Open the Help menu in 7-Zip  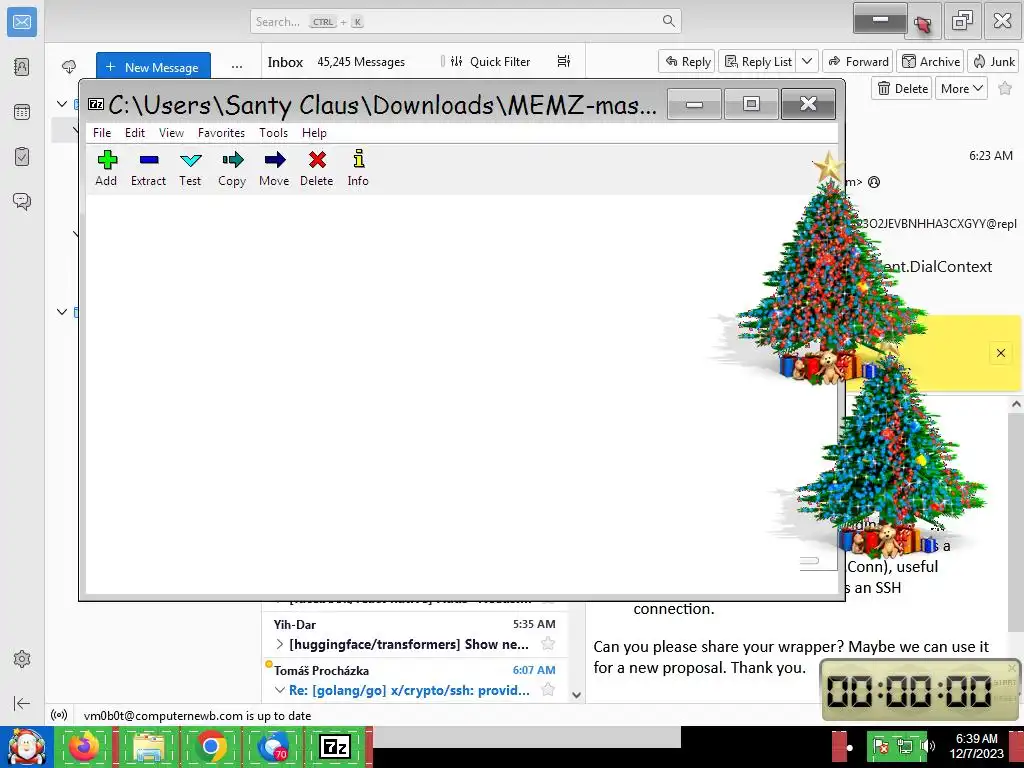point(314,133)
